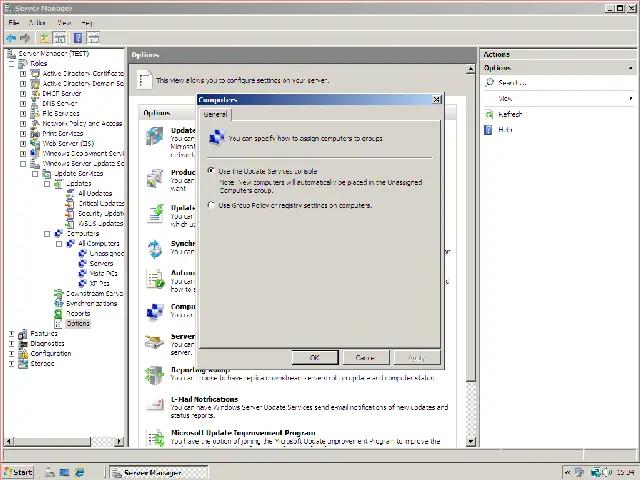Image resolution: width=640 pixels, height=480 pixels.
Task: Click the Start button
Action: [x=19, y=472]
